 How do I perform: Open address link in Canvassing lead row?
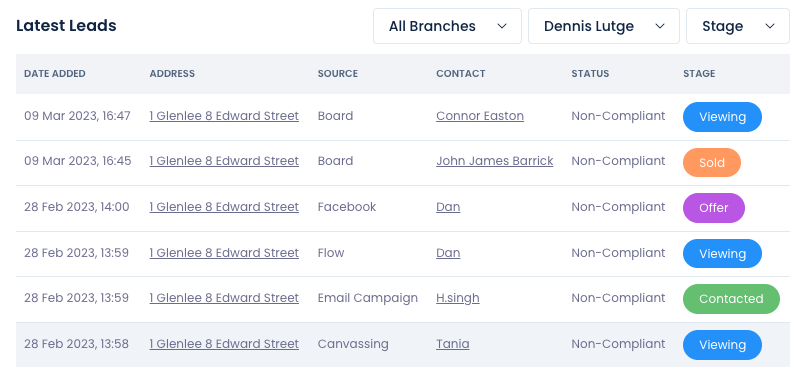[x=224, y=344]
